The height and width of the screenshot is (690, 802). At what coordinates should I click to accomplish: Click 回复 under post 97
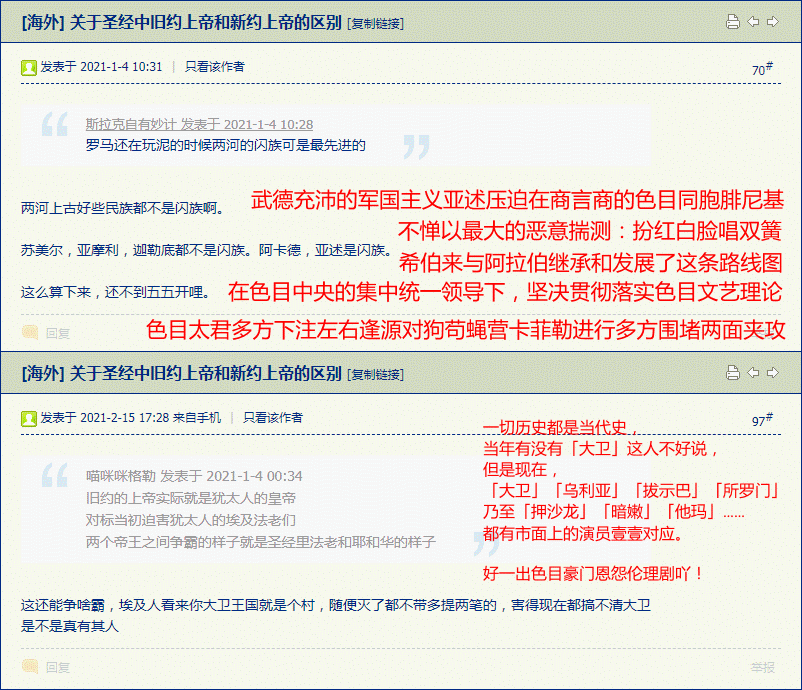pos(57,667)
